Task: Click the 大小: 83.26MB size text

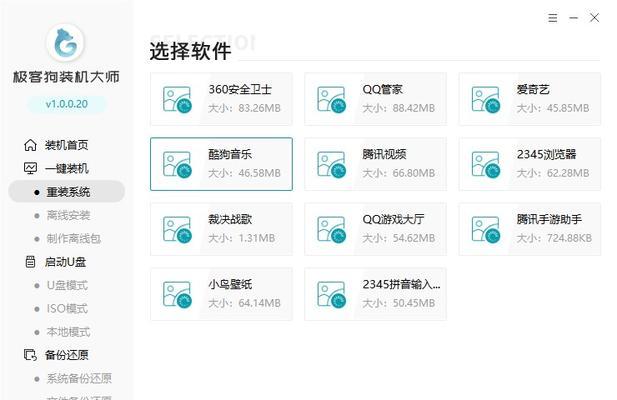Action: click(x=244, y=108)
